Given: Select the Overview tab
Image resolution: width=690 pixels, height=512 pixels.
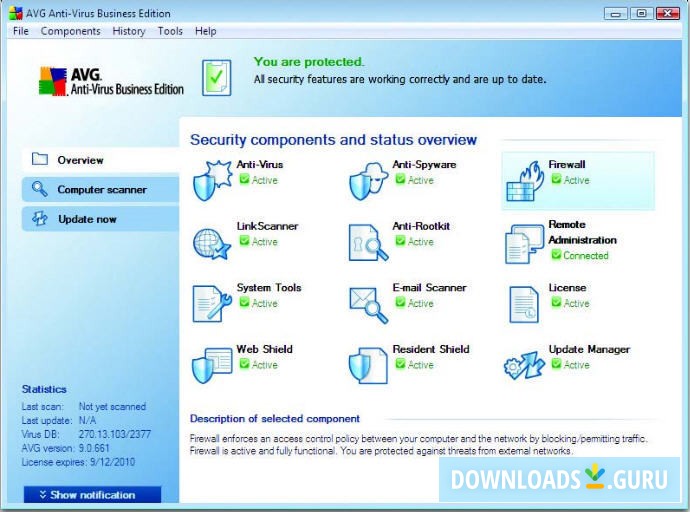Looking at the screenshot, I should point(101,160).
